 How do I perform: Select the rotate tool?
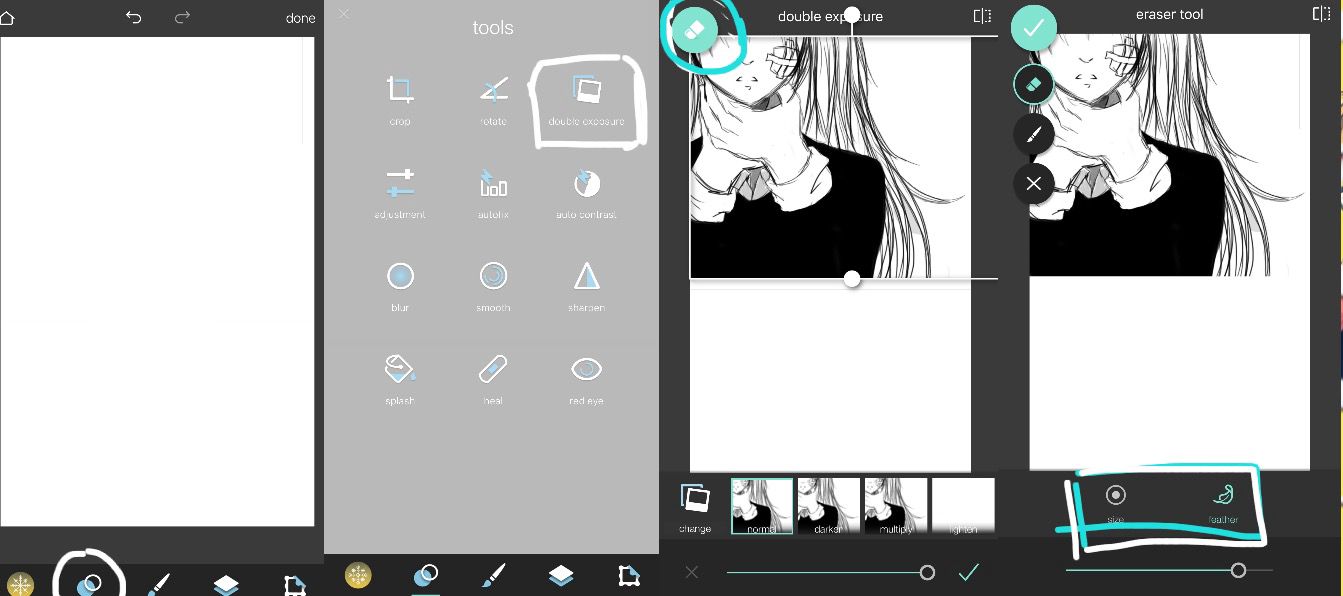pos(493,100)
